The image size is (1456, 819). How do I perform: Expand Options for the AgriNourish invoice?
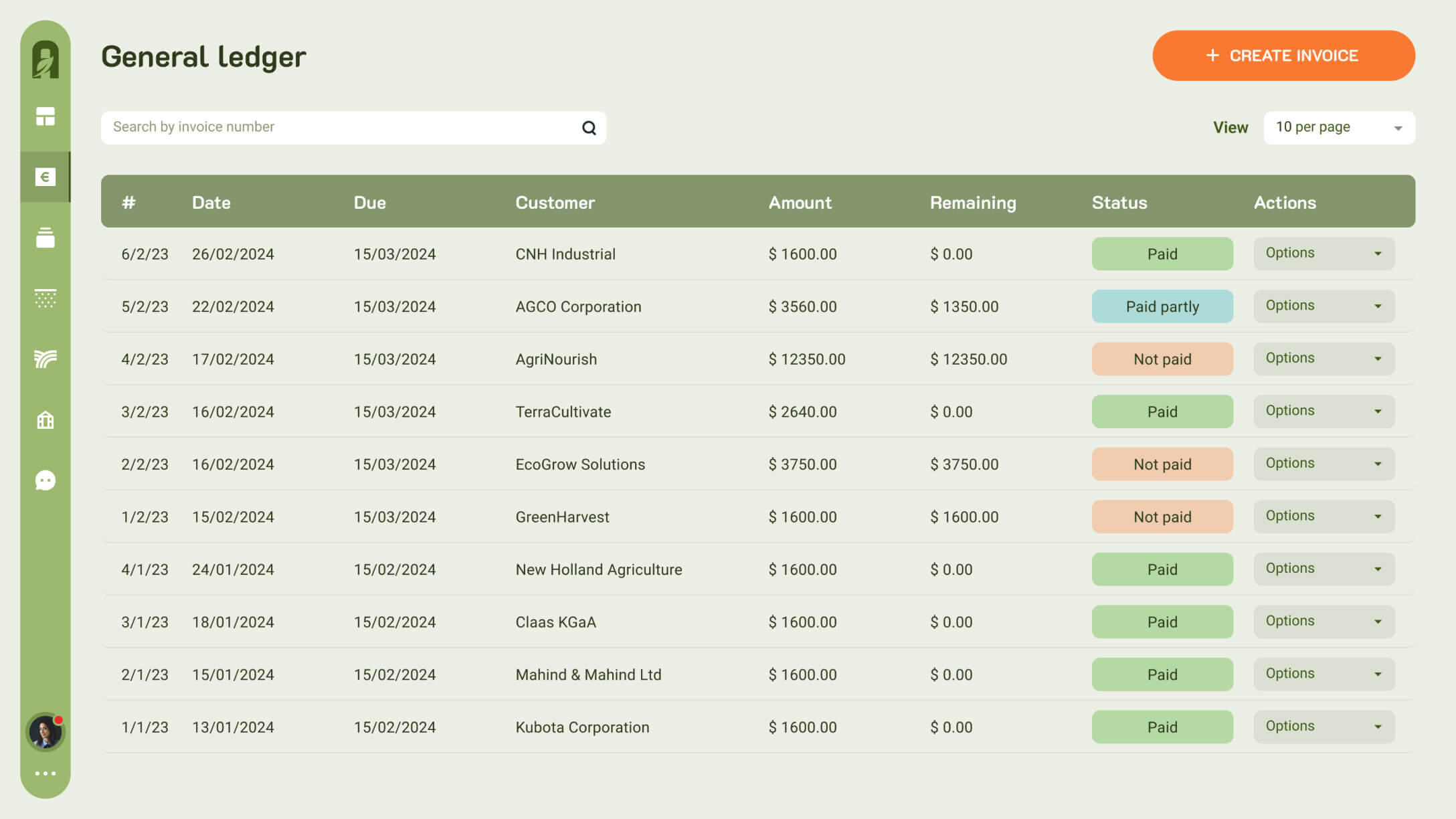[x=1324, y=359]
